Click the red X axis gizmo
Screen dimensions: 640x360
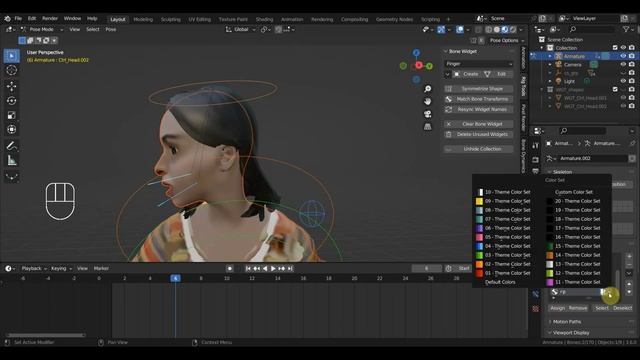pos(419,65)
